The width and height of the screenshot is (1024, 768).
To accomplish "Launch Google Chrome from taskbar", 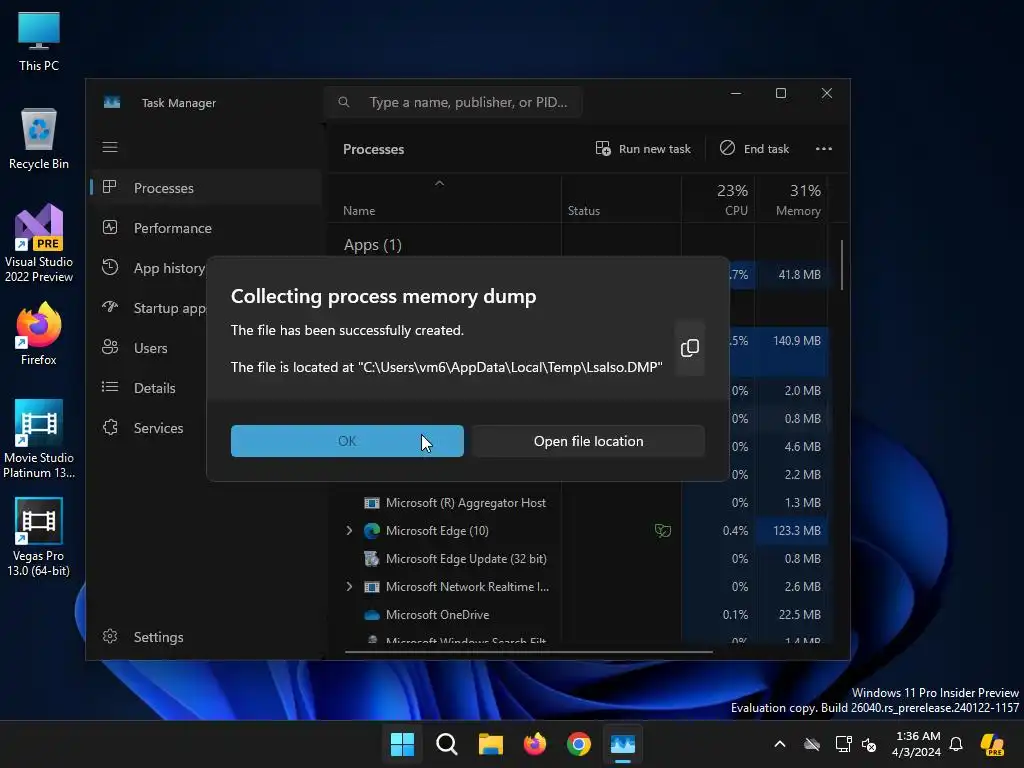I will 579,744.
